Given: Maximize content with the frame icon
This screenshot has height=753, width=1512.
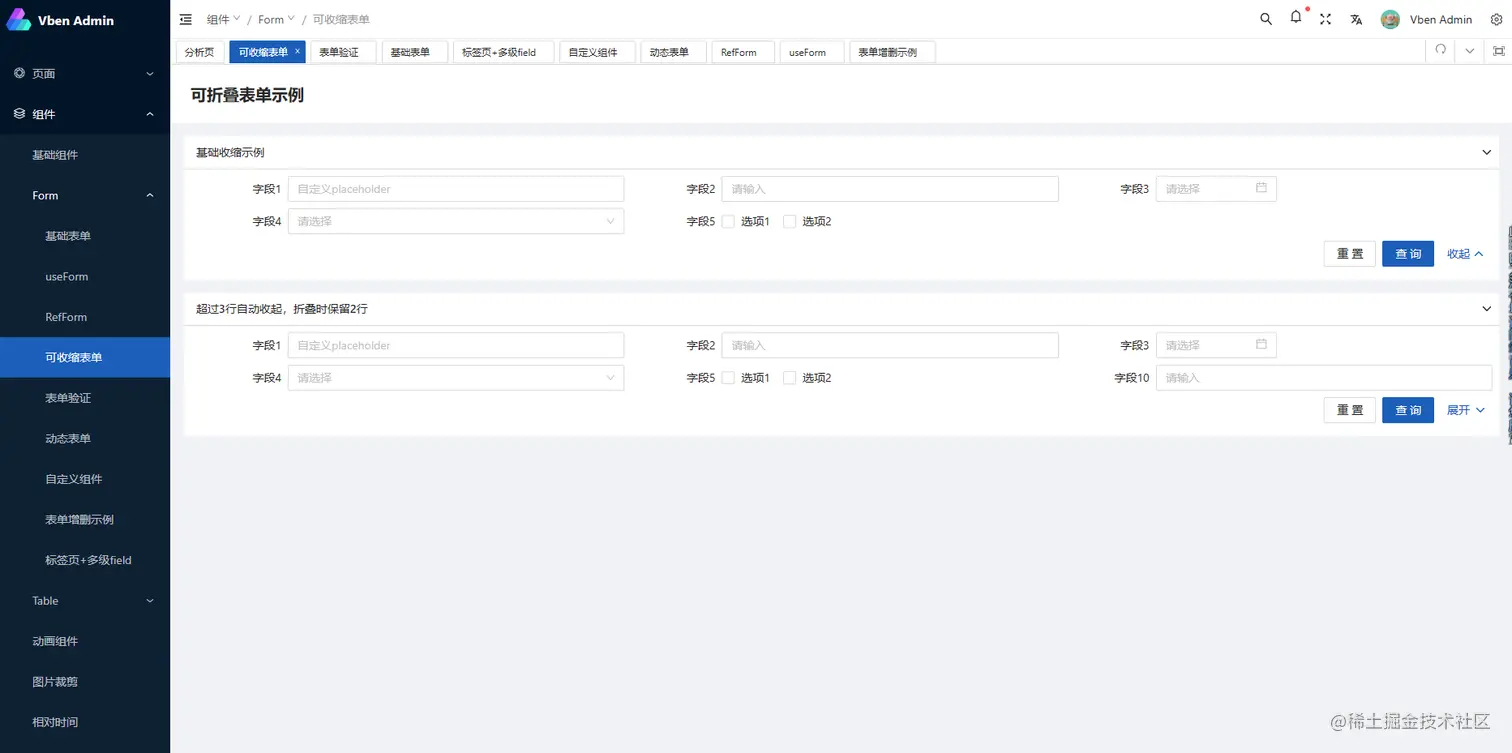Looking at the screenshot, I should (1499, 50).
